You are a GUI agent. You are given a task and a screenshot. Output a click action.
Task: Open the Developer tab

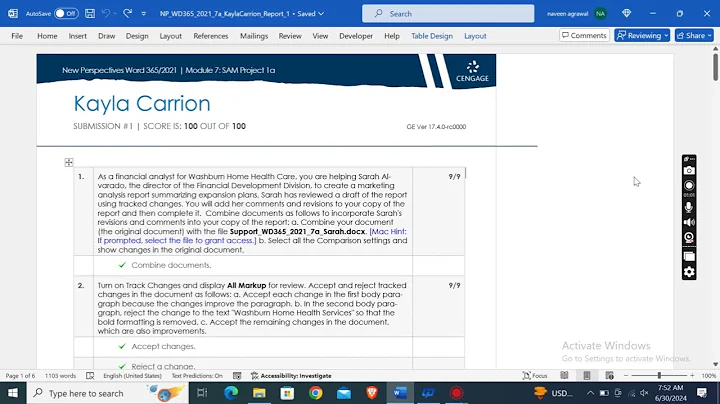[x=356, y=36]
